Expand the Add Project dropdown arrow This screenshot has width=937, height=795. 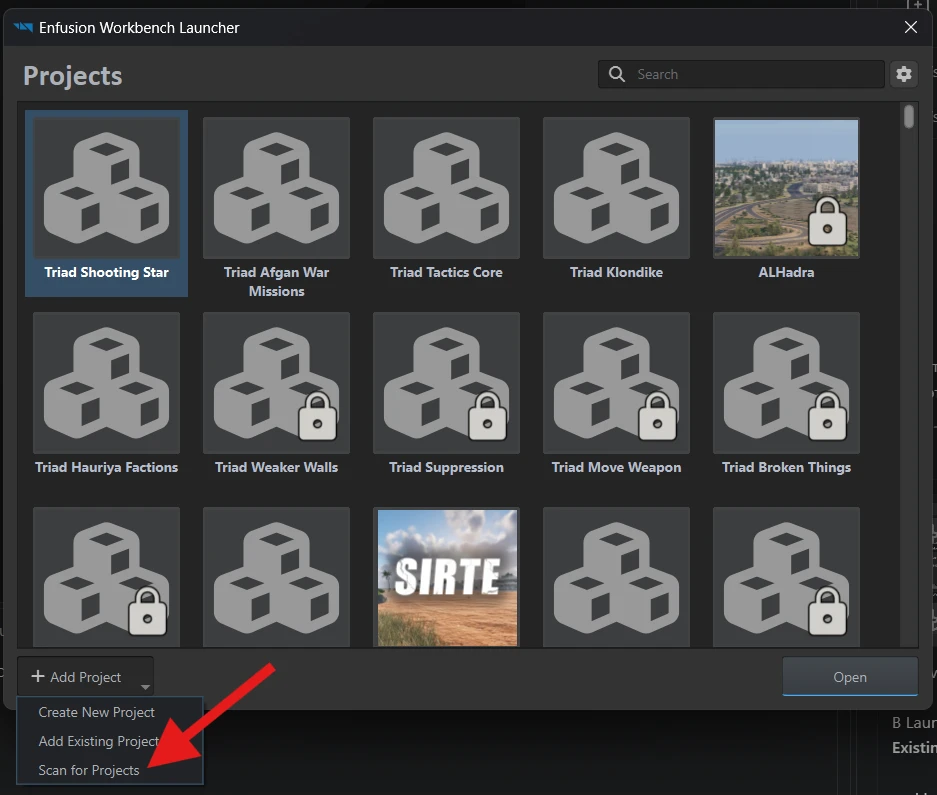tap(145, 687)
